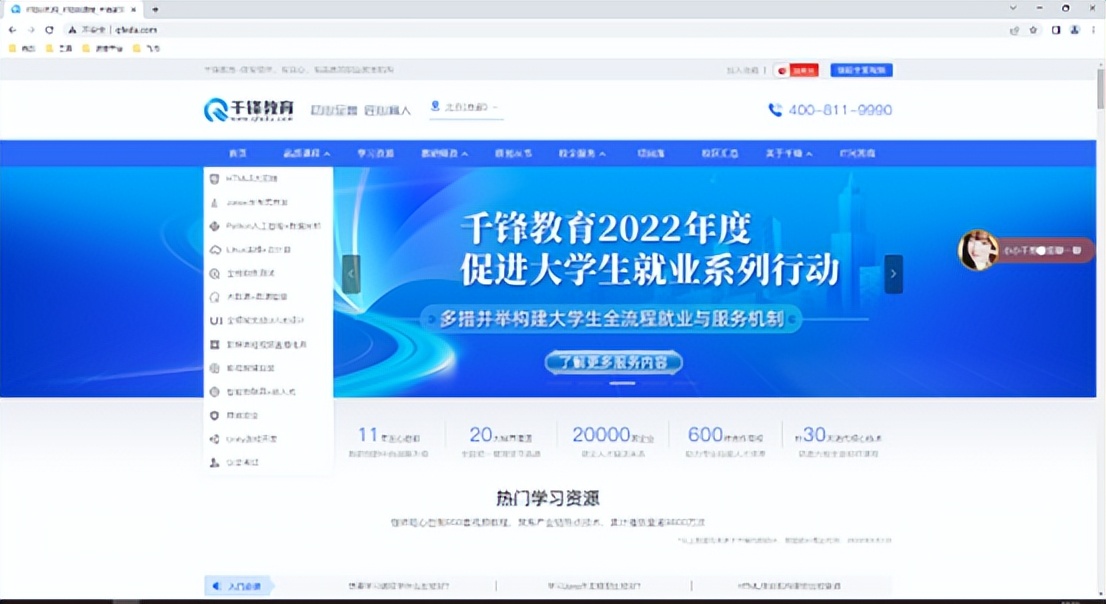Click the "20000" statistic
Image resolution: width=1106 pixels, height=604 pixels.
pos(600,435)
